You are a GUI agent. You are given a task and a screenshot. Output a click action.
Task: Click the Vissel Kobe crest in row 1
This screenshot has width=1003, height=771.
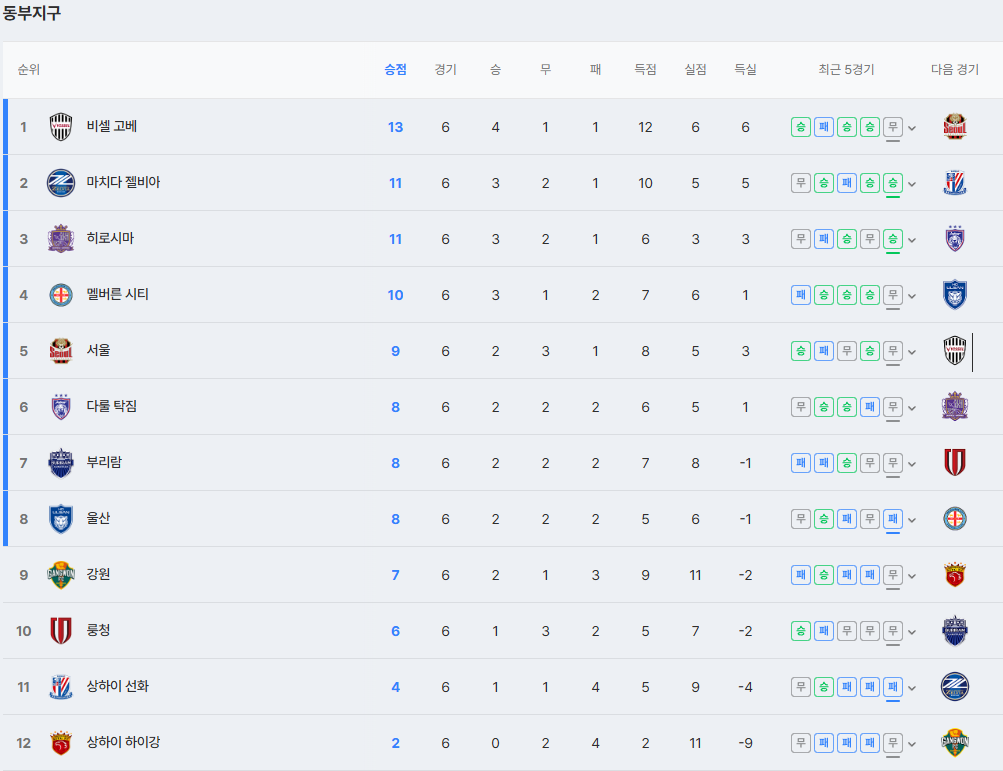pos(61,127)
